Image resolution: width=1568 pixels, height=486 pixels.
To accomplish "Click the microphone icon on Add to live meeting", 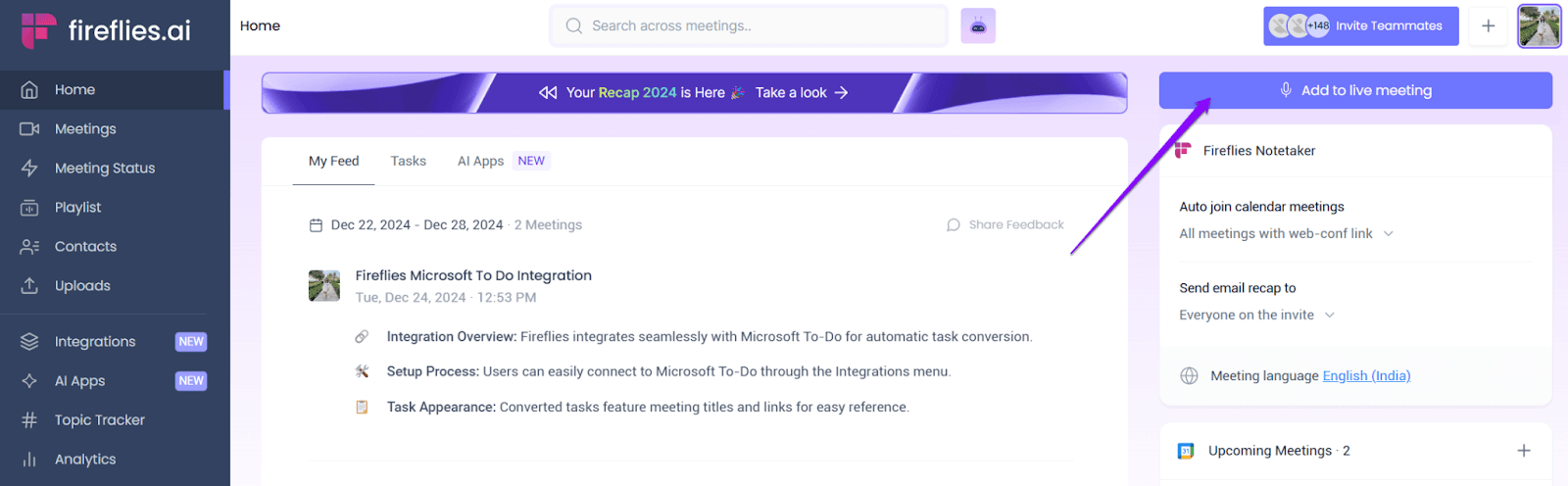I will pyautogui.click(x=1286, y=90).
